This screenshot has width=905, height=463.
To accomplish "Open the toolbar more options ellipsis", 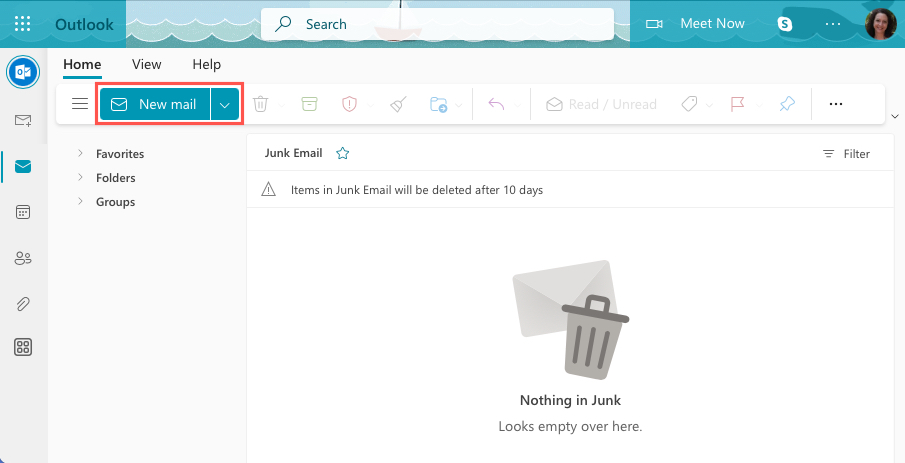I will click(x=836, y=104).
